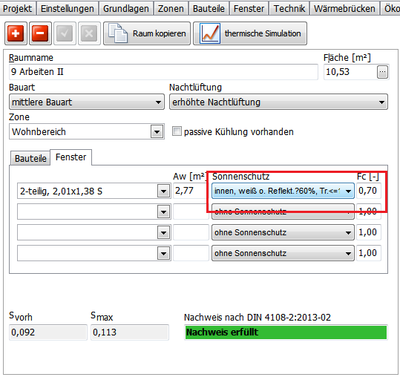Open the Wärmebrücken menu tab
Viewport: 400px width, 377px height.
point(344,8)
